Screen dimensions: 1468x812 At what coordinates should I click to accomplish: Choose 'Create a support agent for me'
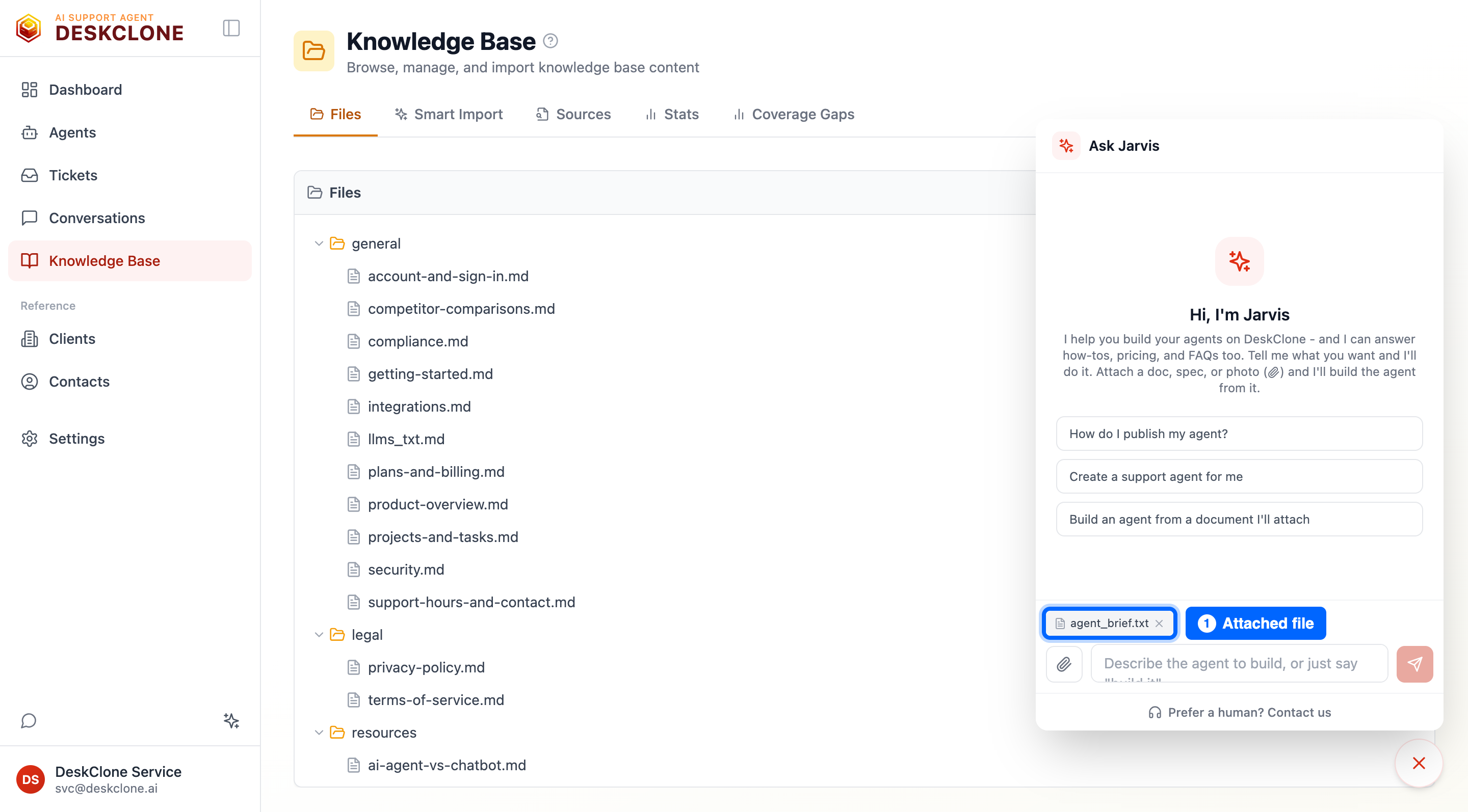[1239, 476]
